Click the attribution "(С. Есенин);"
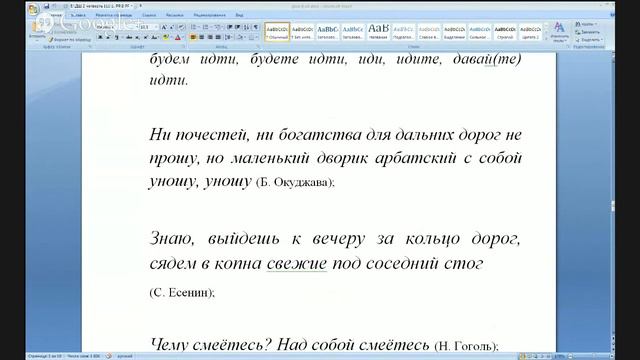The width and height of the screenshot is (640, 360). pos(182,292)
